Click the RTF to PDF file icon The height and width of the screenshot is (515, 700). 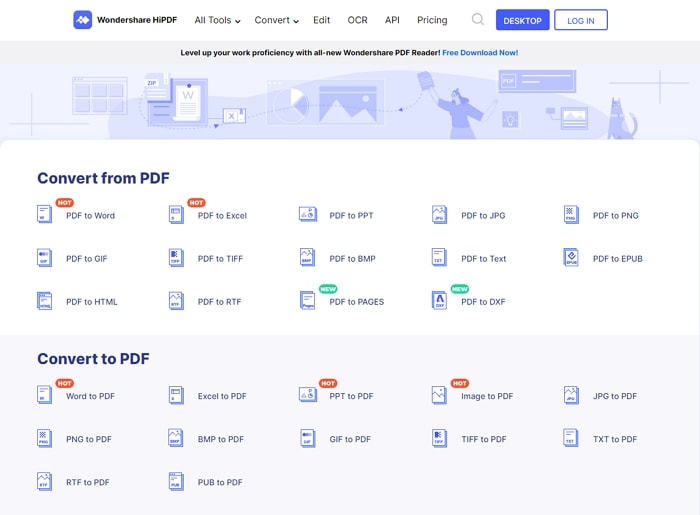(44, 482)
